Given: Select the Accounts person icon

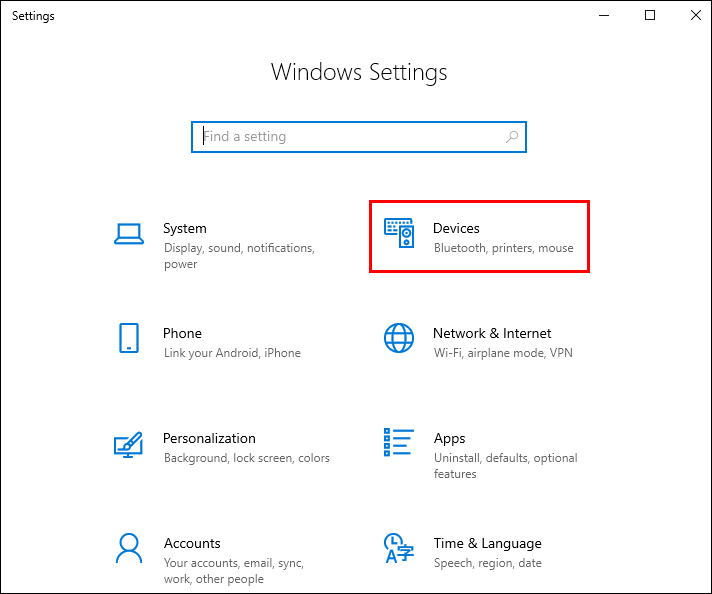Looking at the screenshot, I should [129, 548].
